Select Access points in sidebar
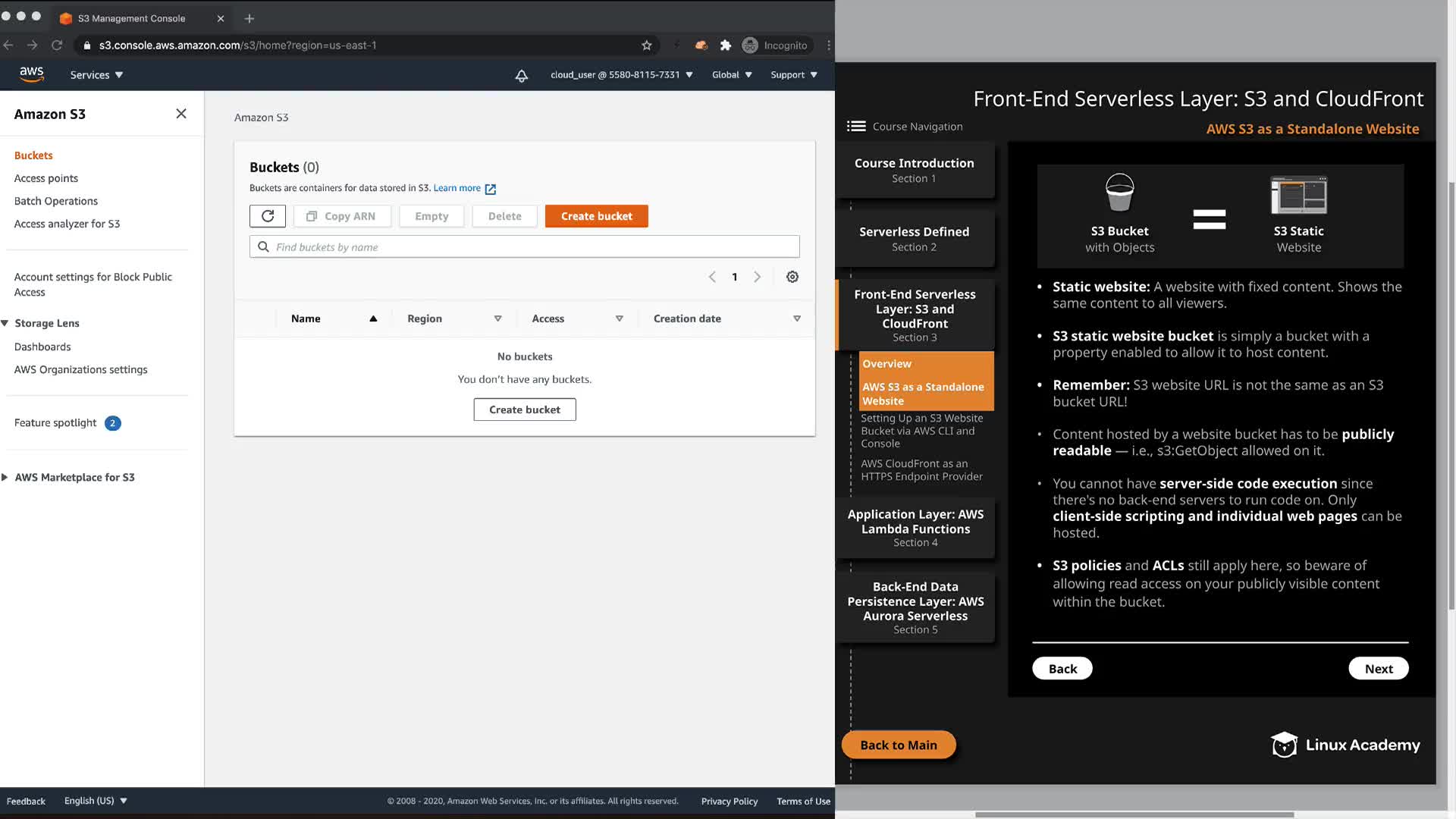 (x=46, y=178)
